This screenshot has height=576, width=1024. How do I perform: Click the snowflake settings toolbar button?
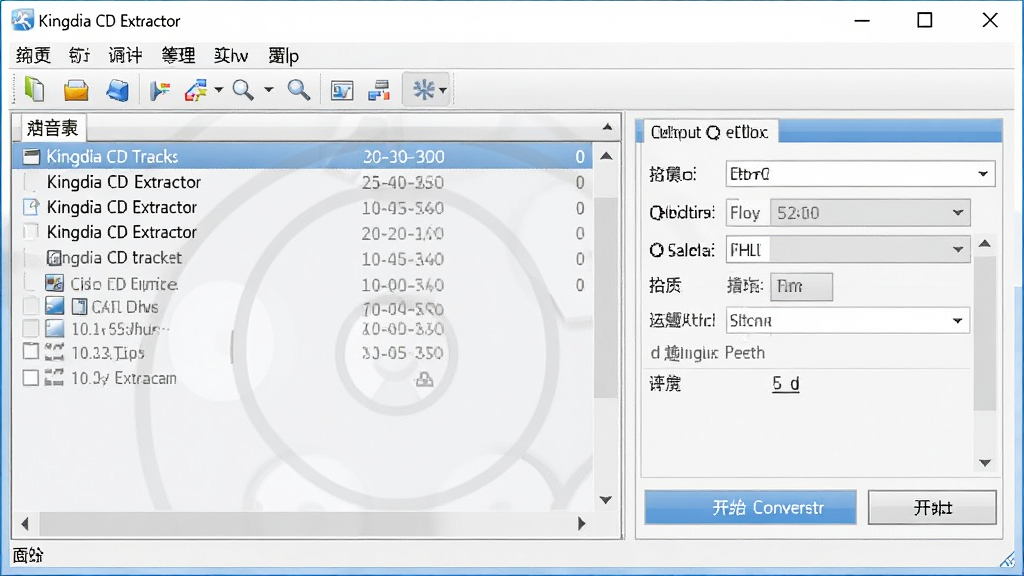[x=427, y=89]
